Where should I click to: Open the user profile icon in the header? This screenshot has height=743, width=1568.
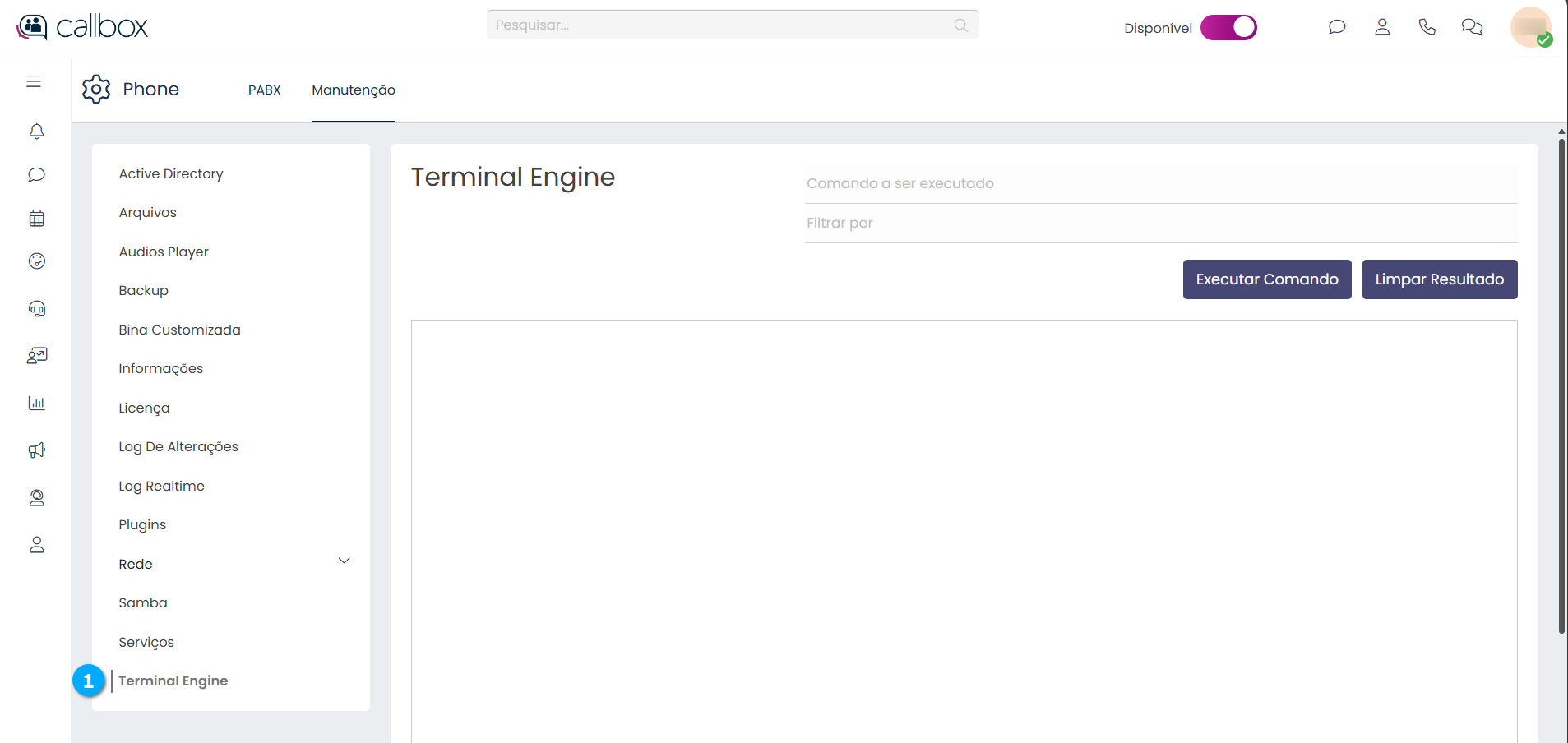click(x=1382, y=27)
